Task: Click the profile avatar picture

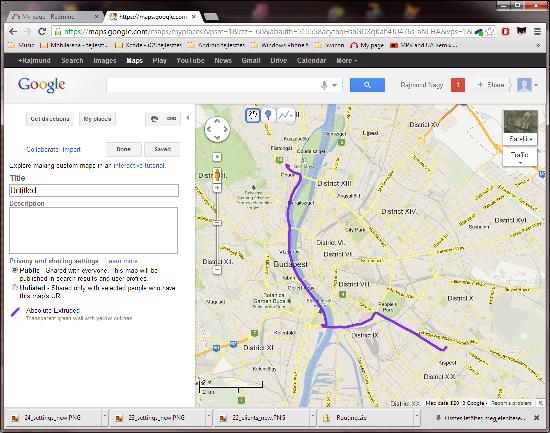Action: click(x=524, y=85)
